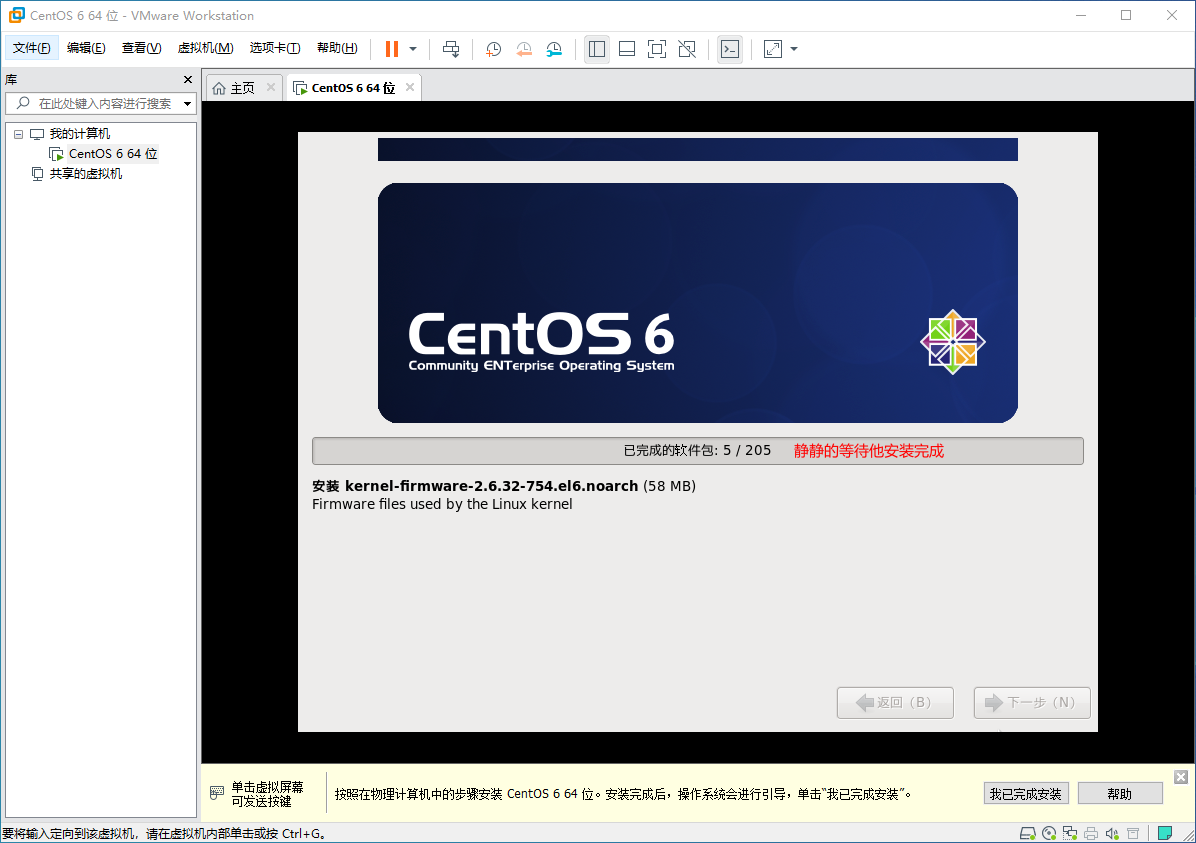
Task: Toggle Unity mode icon
Action: click(687, 49)
